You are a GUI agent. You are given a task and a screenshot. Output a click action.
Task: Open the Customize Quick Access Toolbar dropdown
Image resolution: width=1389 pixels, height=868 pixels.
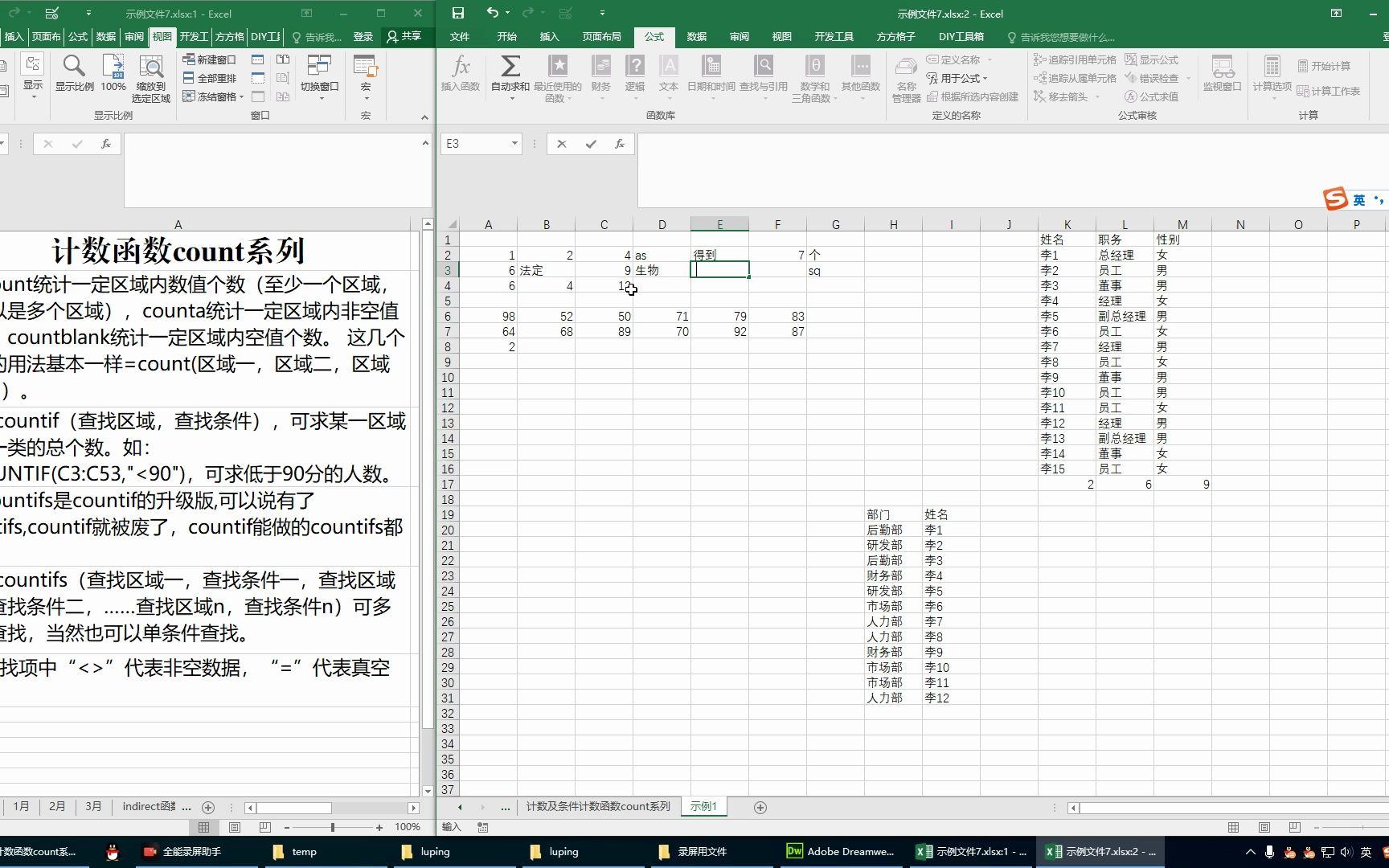(602, 13)
